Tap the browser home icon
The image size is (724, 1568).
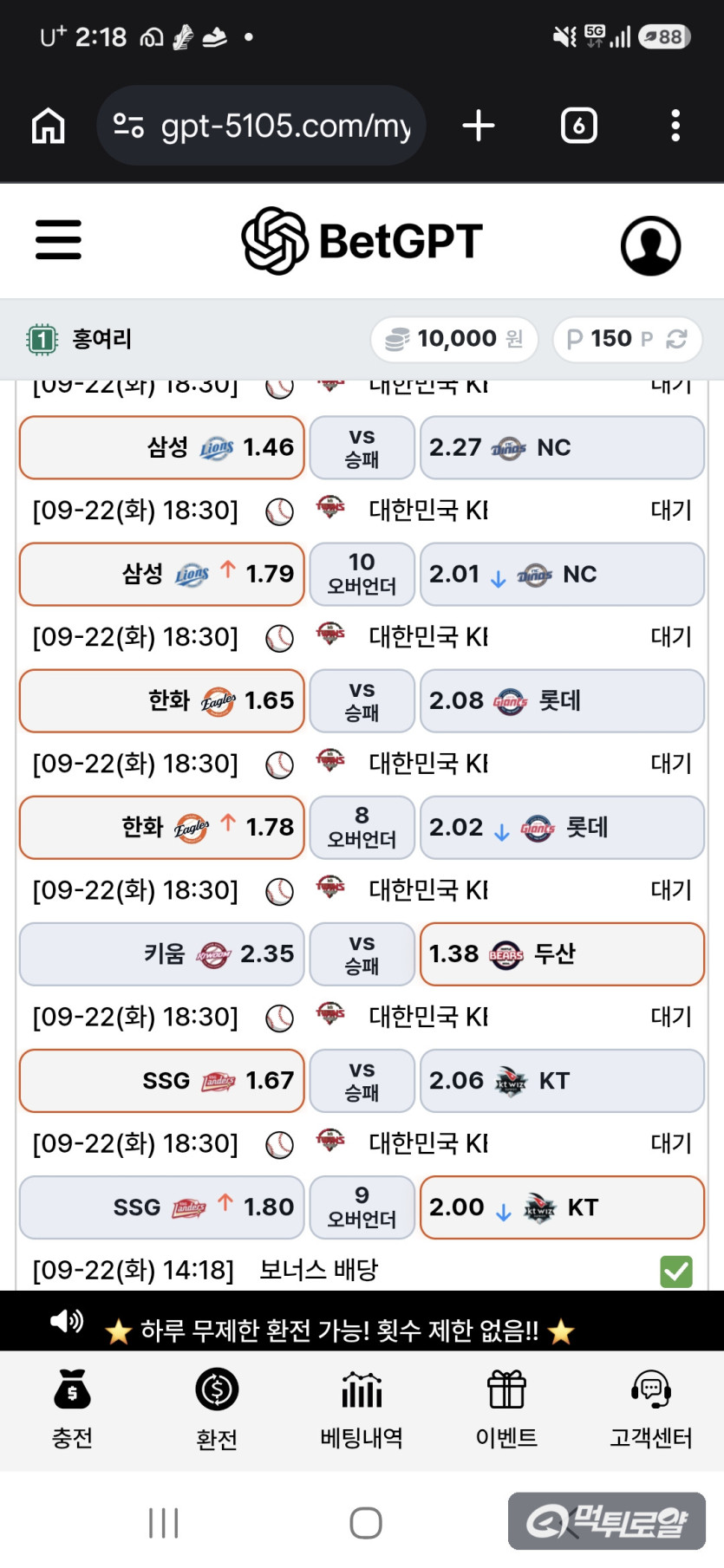click(x=49, y=126)
